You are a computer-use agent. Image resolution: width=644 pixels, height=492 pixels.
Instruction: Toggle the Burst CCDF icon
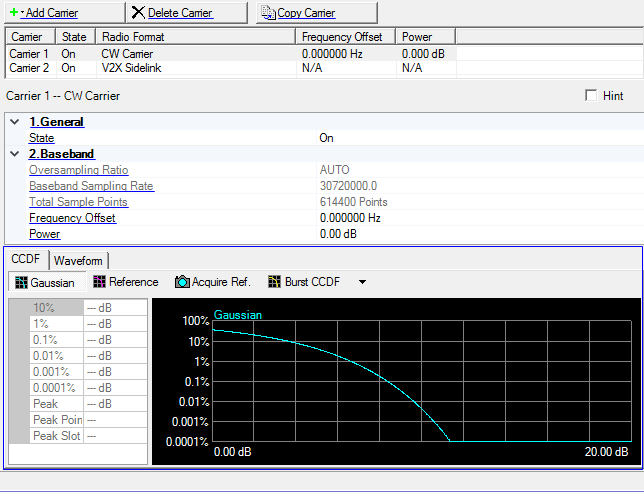pyautogui.click(x=274, y=283)
